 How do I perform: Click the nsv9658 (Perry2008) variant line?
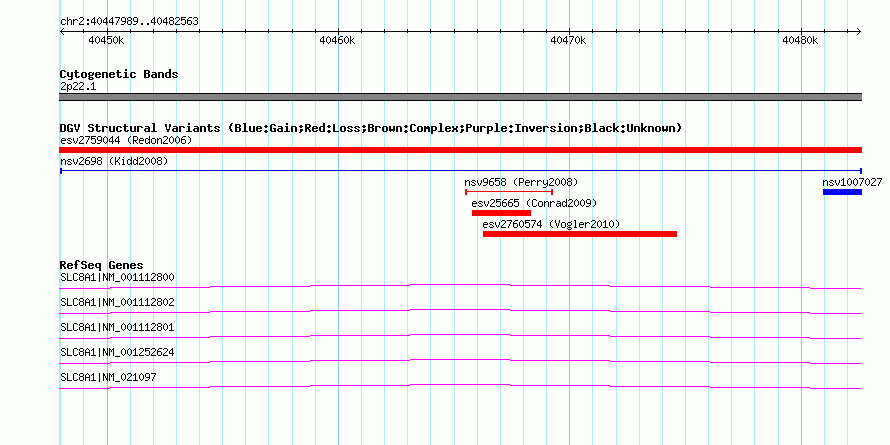pos(509,192)
